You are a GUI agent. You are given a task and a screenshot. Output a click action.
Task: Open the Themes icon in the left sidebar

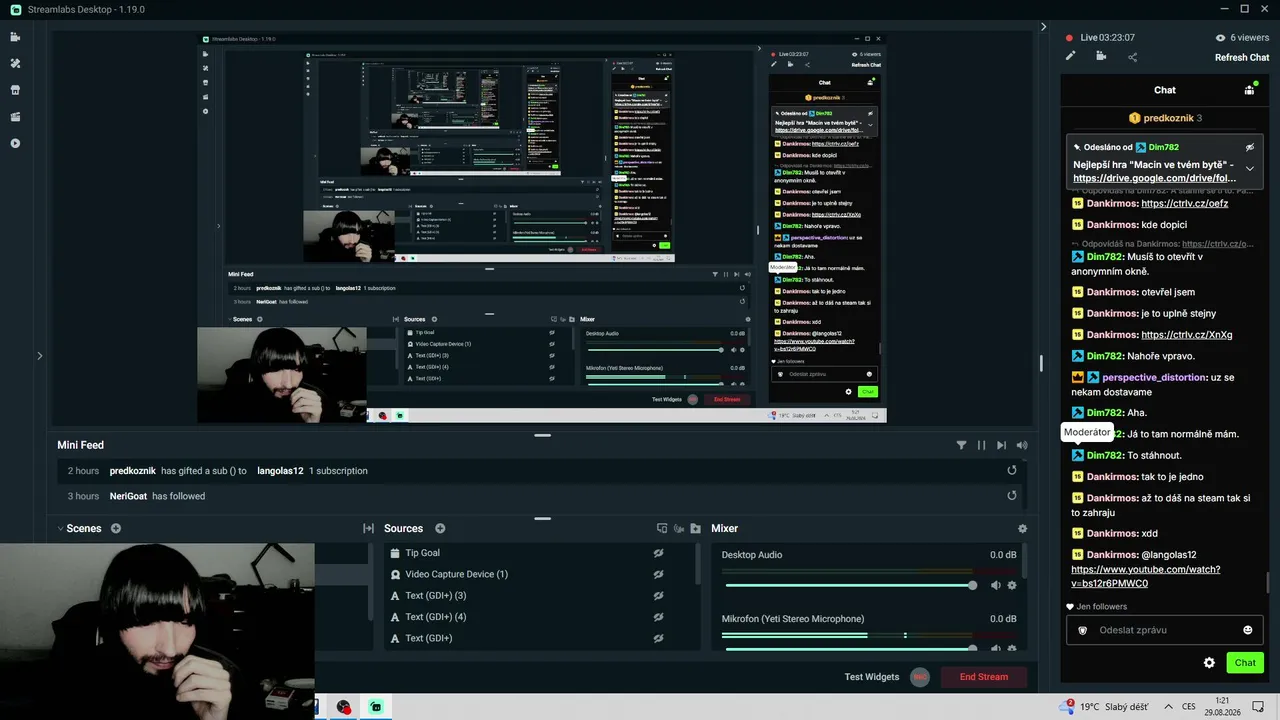15,63
